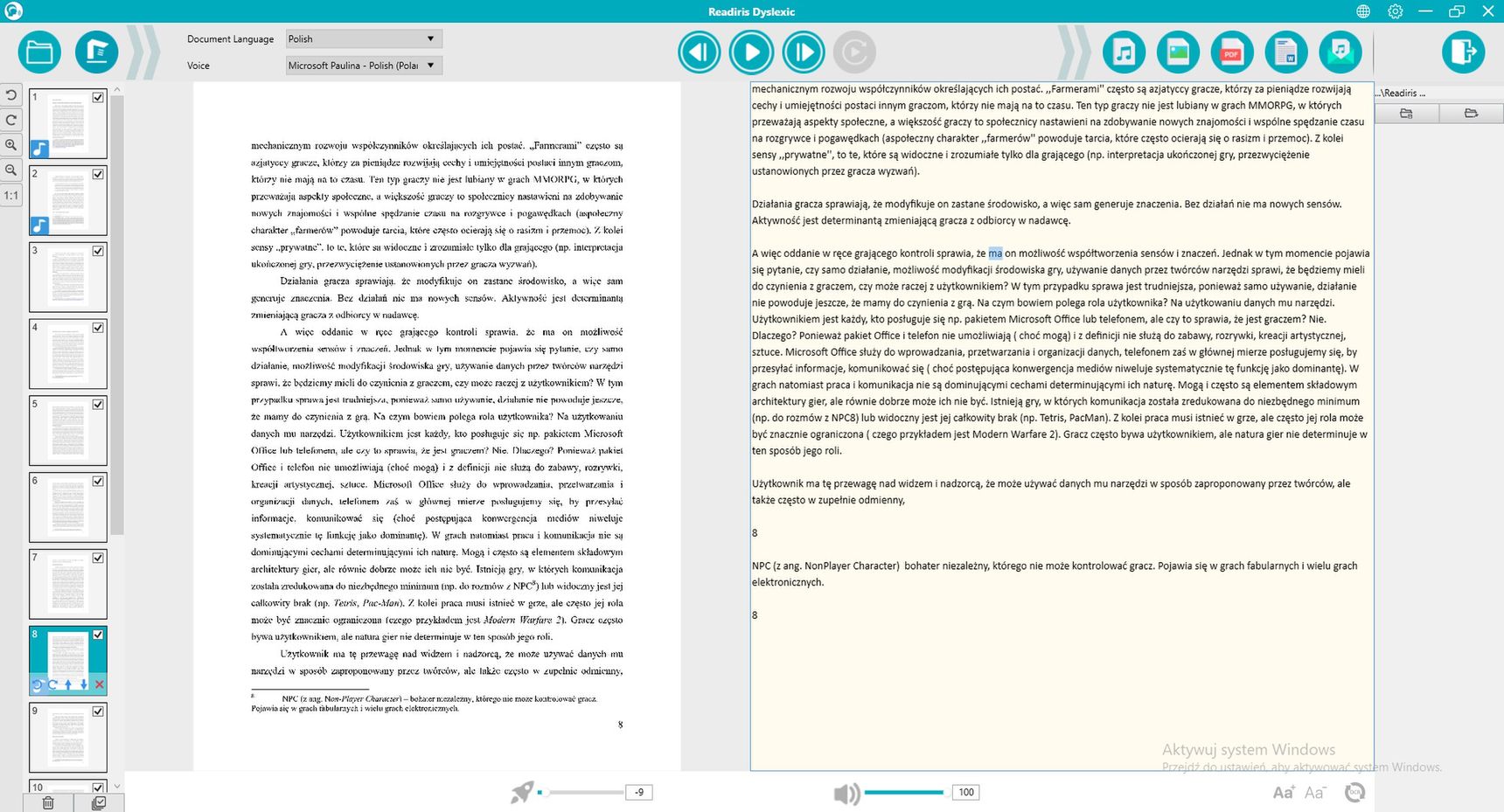Click select-all pages icon beside trash
This screenshot has height=812, width=1504.
[98, 802]
